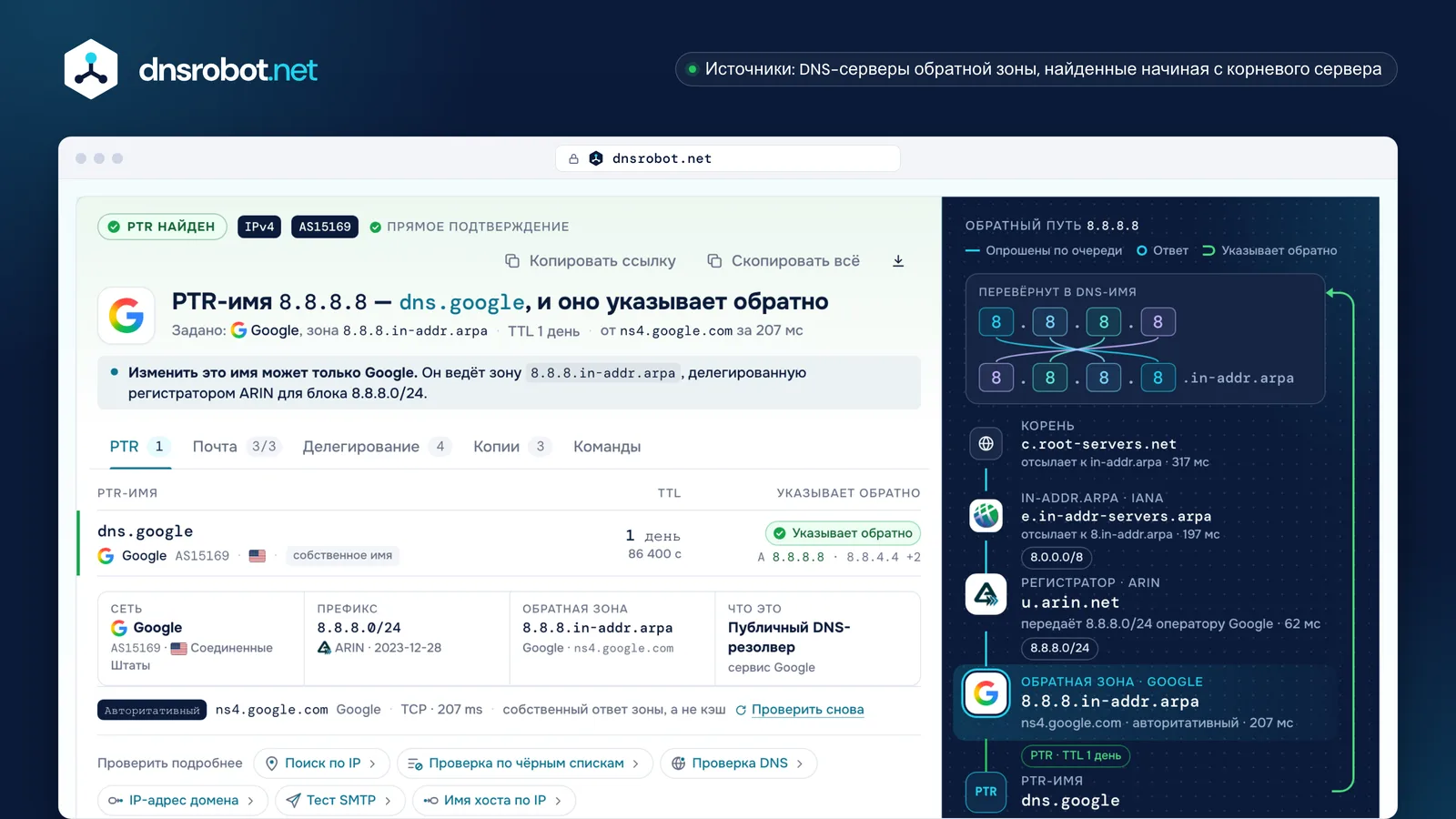
Task: Open the Делегирование tab
Action: click(377, 447)
